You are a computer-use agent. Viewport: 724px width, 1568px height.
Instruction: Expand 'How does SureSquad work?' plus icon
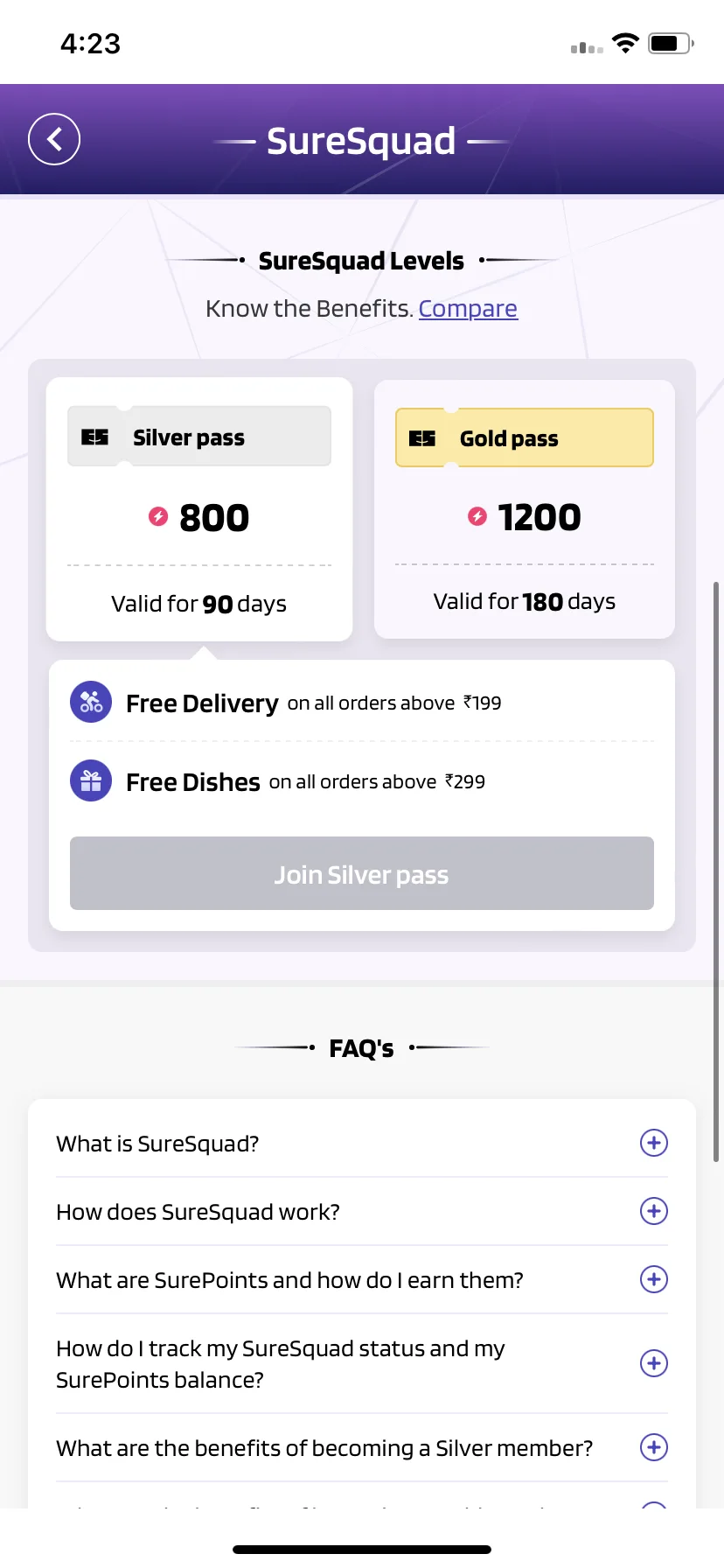(x=654, y=1211)
